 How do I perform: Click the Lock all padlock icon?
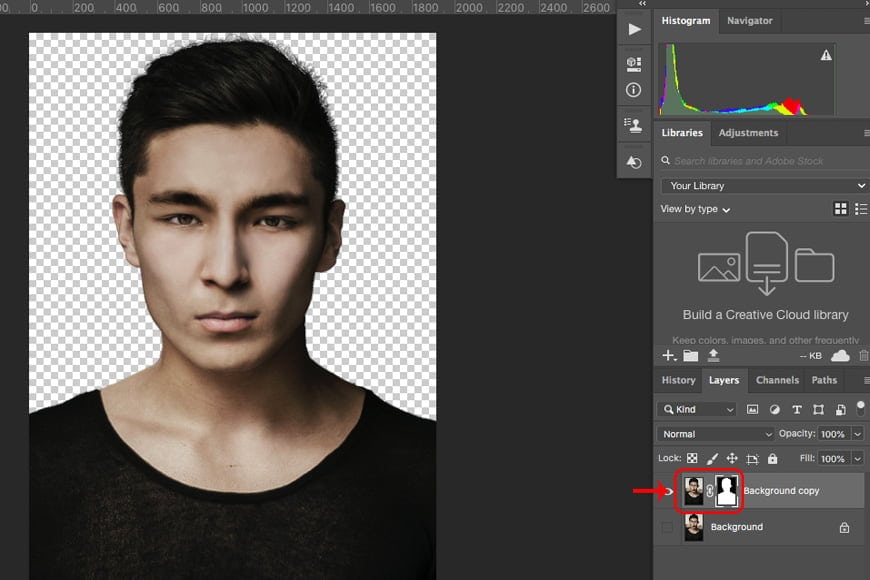click(772, 458)
